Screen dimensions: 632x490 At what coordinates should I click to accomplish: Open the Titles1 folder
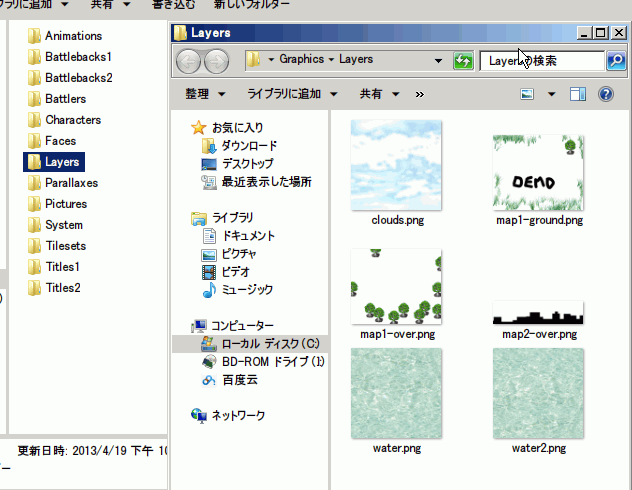tap(54, 267)
